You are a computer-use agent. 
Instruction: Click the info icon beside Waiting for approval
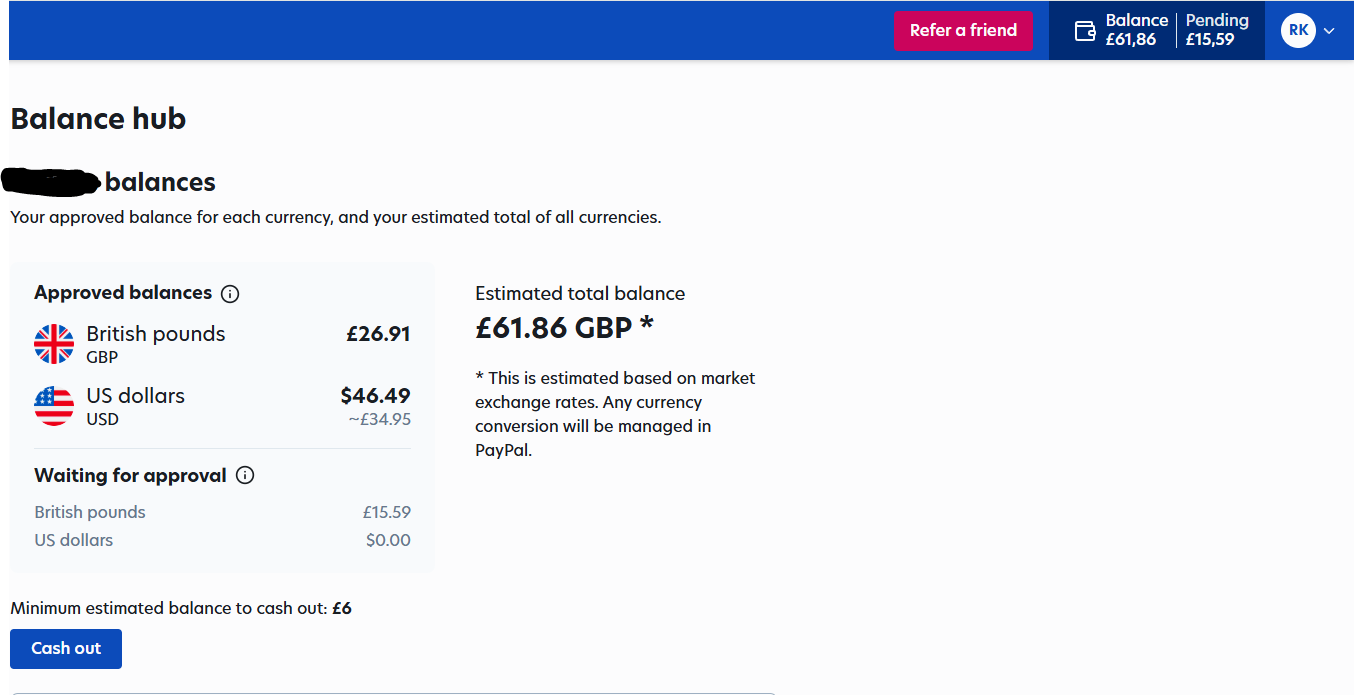[x=245, y=476]
